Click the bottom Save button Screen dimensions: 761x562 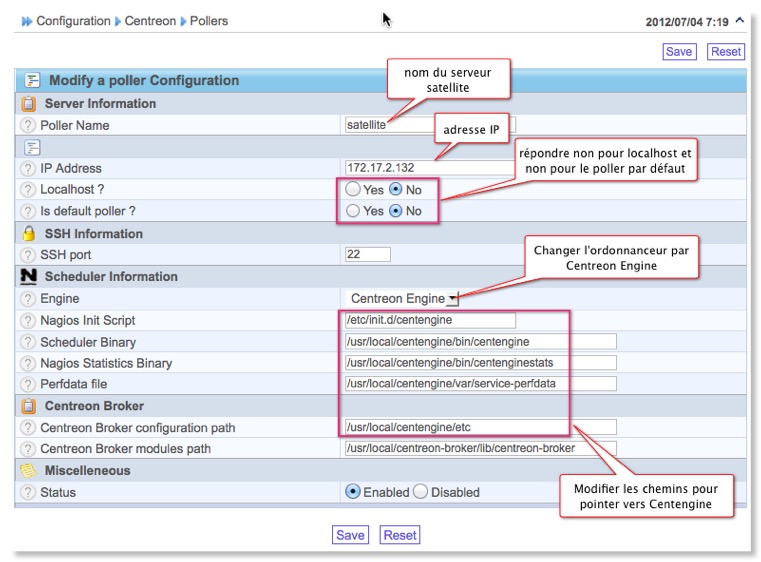[350, 535]
